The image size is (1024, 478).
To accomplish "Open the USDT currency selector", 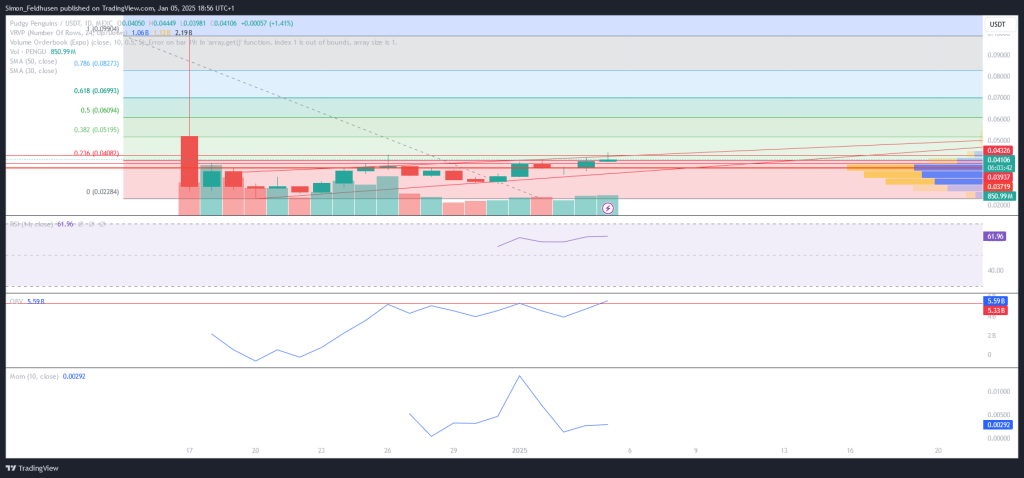I will (x=997, y=24).
